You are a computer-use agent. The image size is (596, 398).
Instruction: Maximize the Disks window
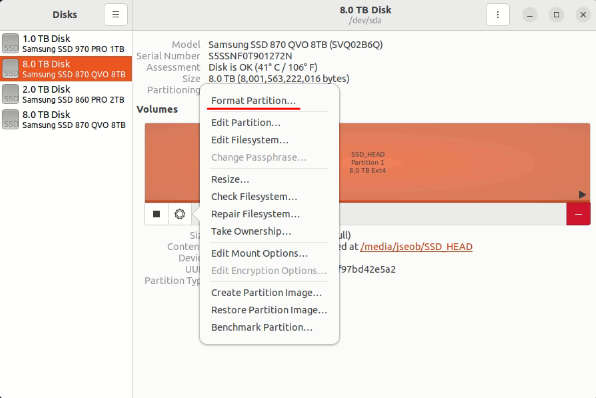click(556, 15)
